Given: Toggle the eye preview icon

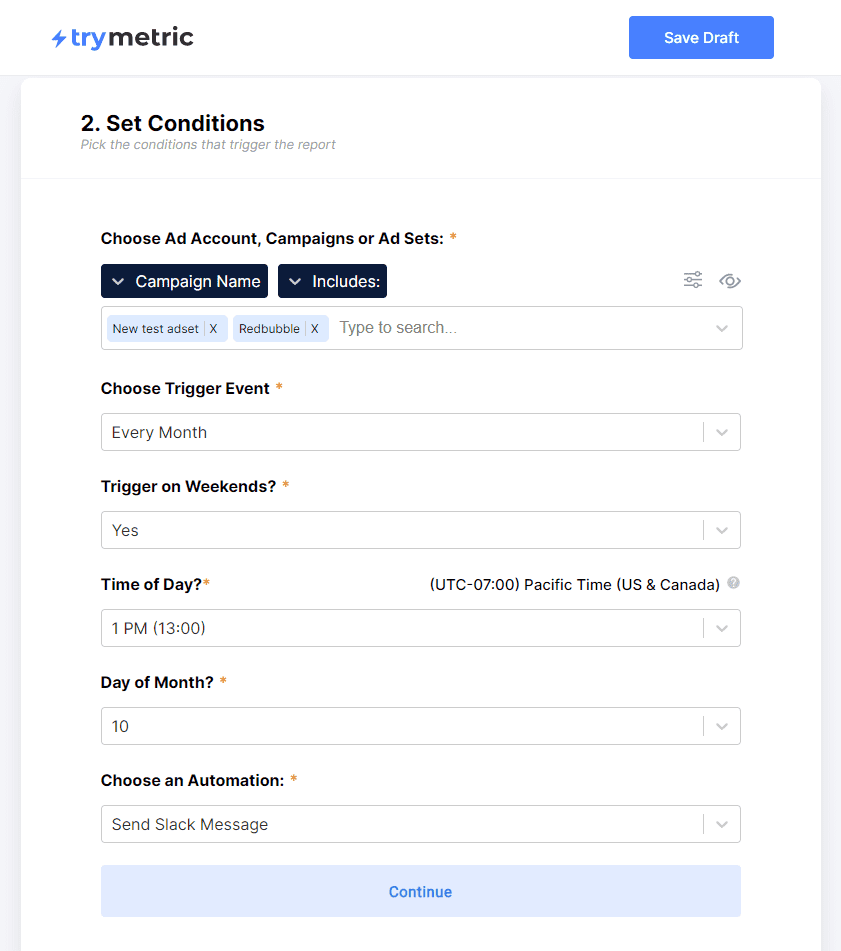Looking at the screenshot, I should pyautogui.click(x=730, y=281).
